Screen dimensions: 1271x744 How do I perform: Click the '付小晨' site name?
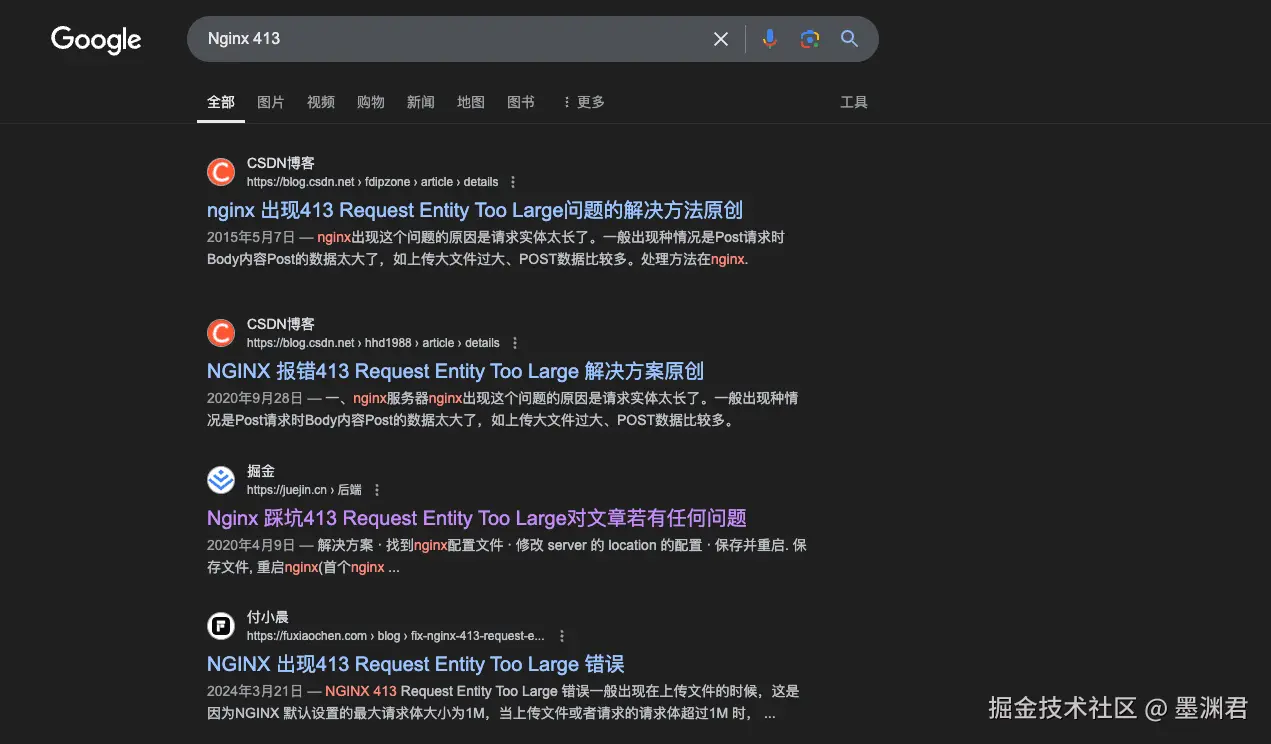pos(268,617)
